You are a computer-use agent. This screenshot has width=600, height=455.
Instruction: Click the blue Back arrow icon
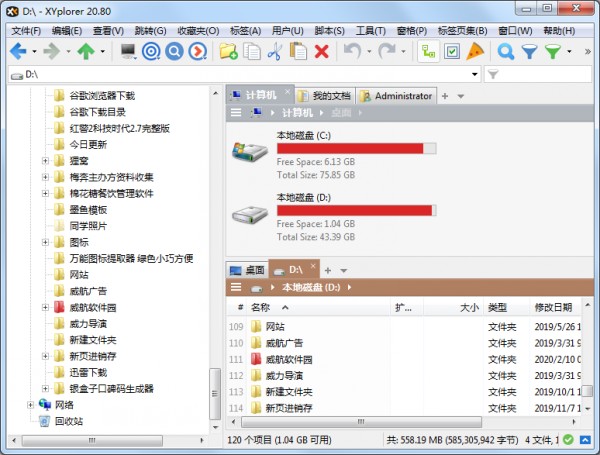click(x=18, y=51)
